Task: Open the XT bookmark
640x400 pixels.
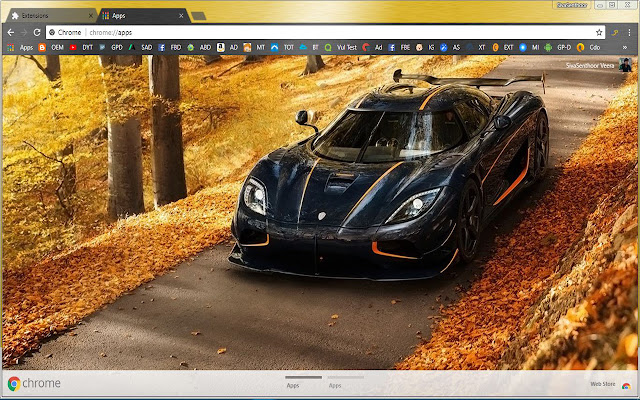Action: pos(476,47)
